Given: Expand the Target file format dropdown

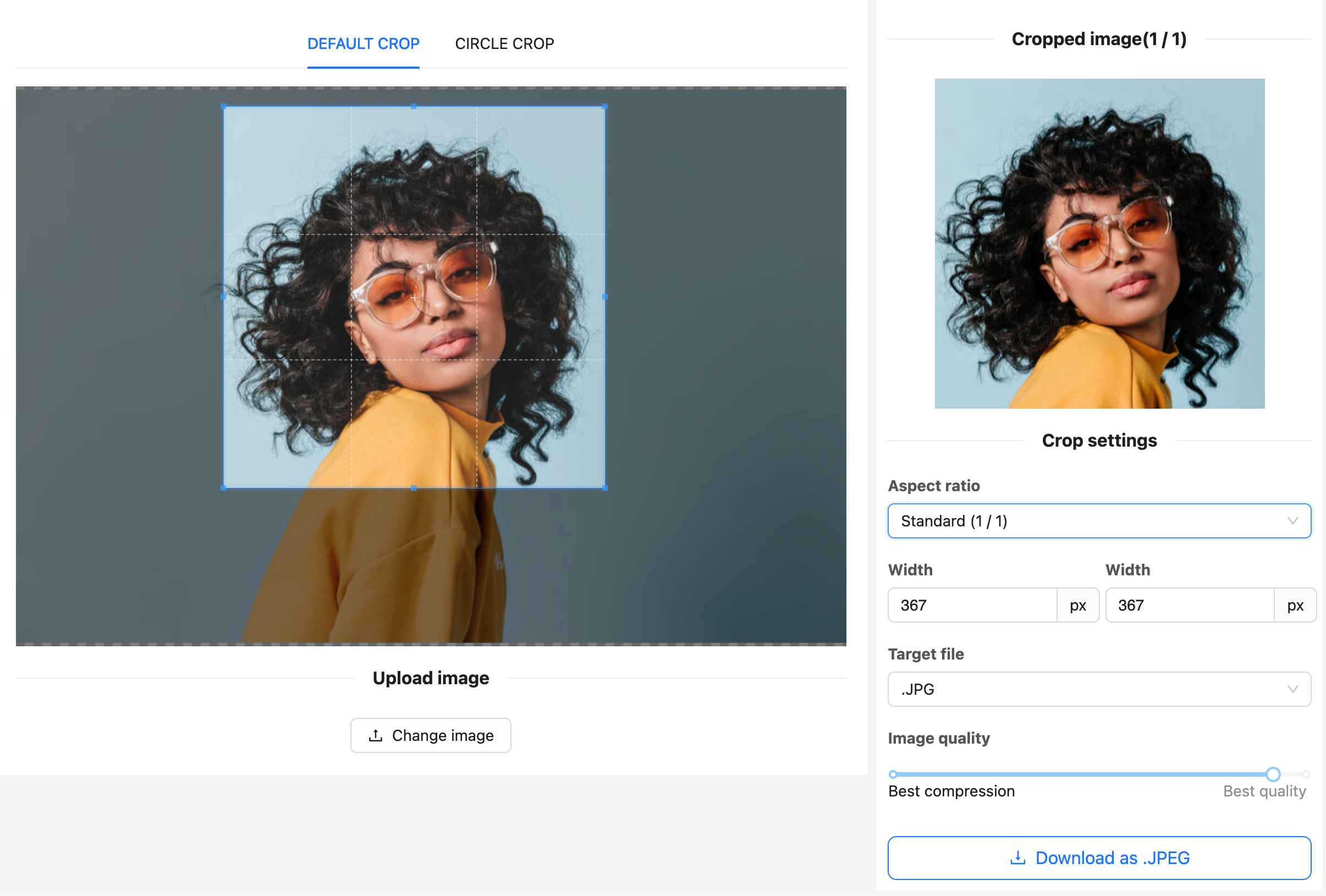Looking at the screenshot, I should coord(1100,688).
